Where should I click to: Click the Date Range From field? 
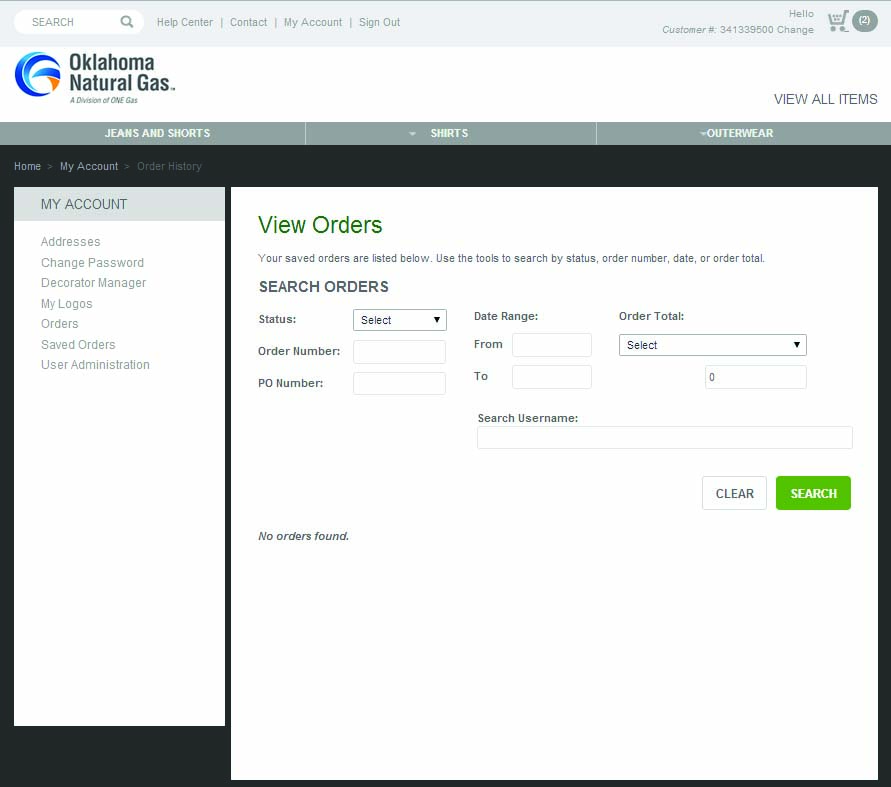(x=552, y=345)
